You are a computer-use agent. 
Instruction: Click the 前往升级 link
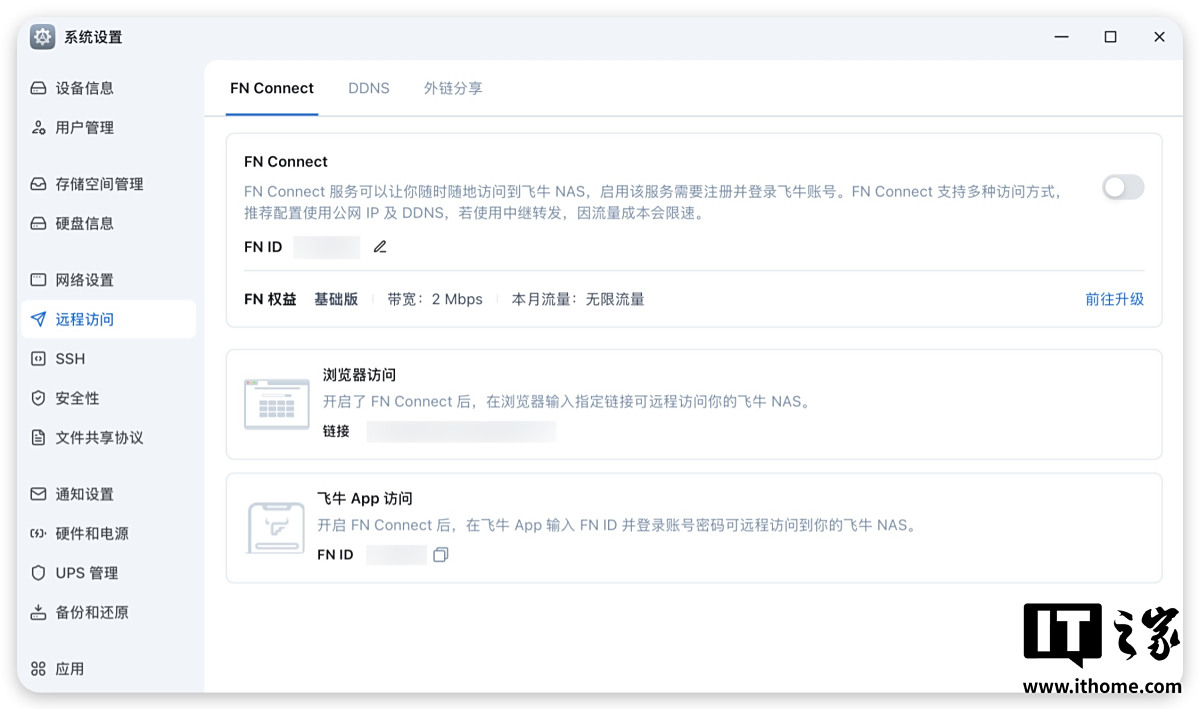click(1114, 299)
